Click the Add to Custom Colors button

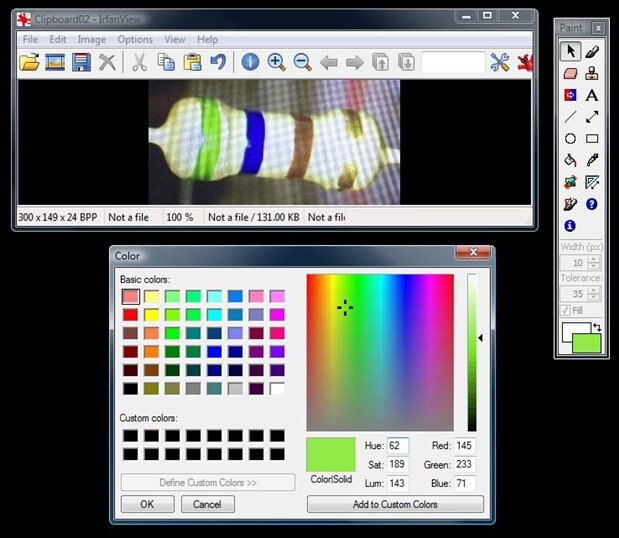point(394,504)
